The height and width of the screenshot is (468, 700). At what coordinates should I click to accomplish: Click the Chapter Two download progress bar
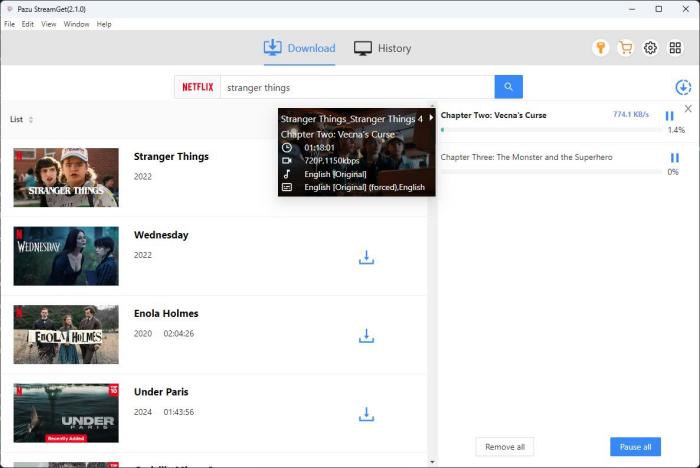pos(551,130)
